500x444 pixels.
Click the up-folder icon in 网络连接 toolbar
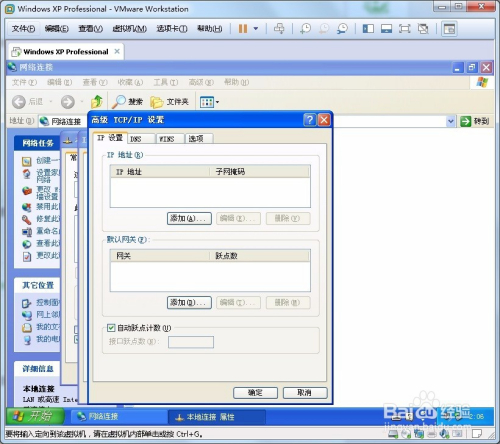click(x=97, y=102)
